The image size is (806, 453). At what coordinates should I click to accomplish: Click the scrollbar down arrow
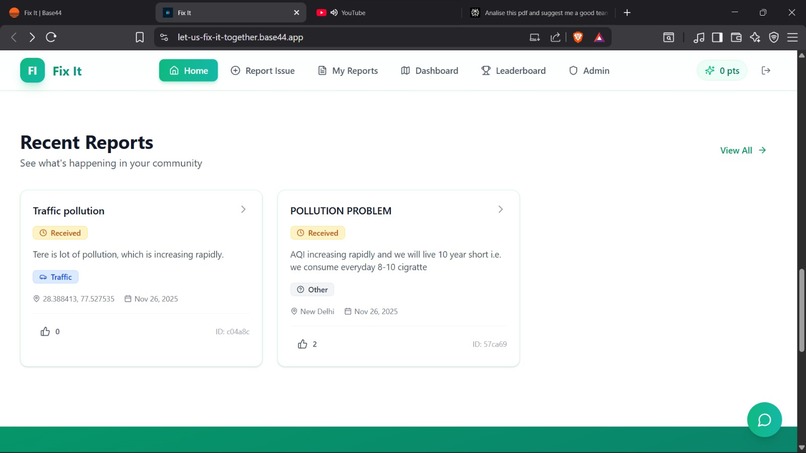click(801, 448)
